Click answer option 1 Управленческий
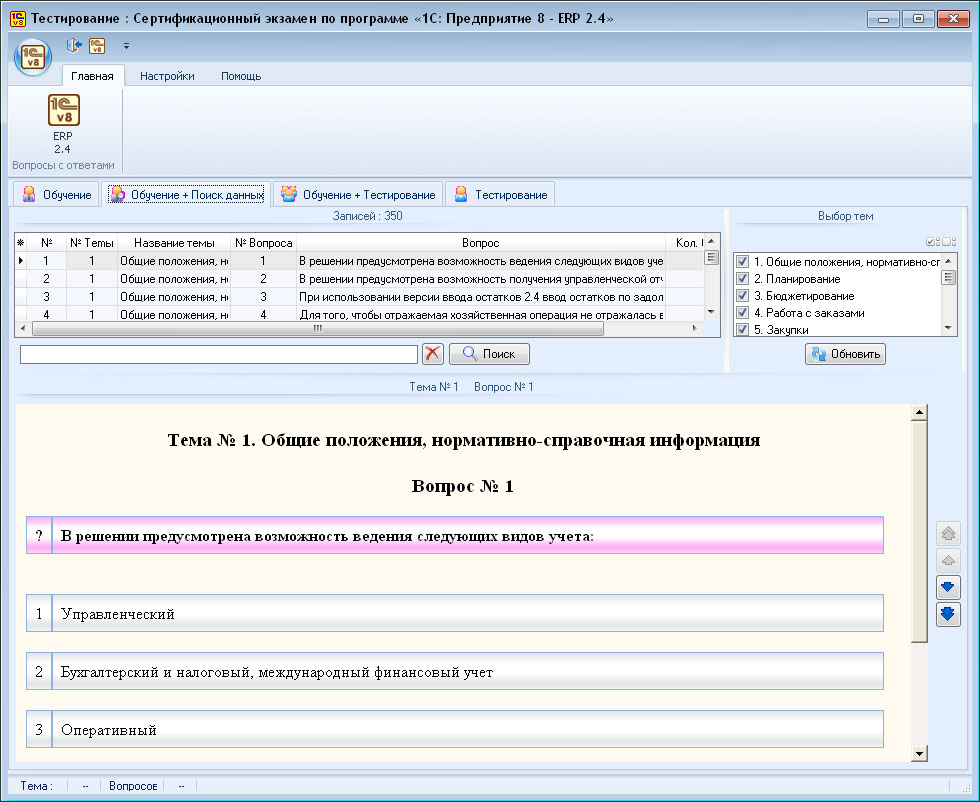The image size is (980, 802). [x=455, y=613]
